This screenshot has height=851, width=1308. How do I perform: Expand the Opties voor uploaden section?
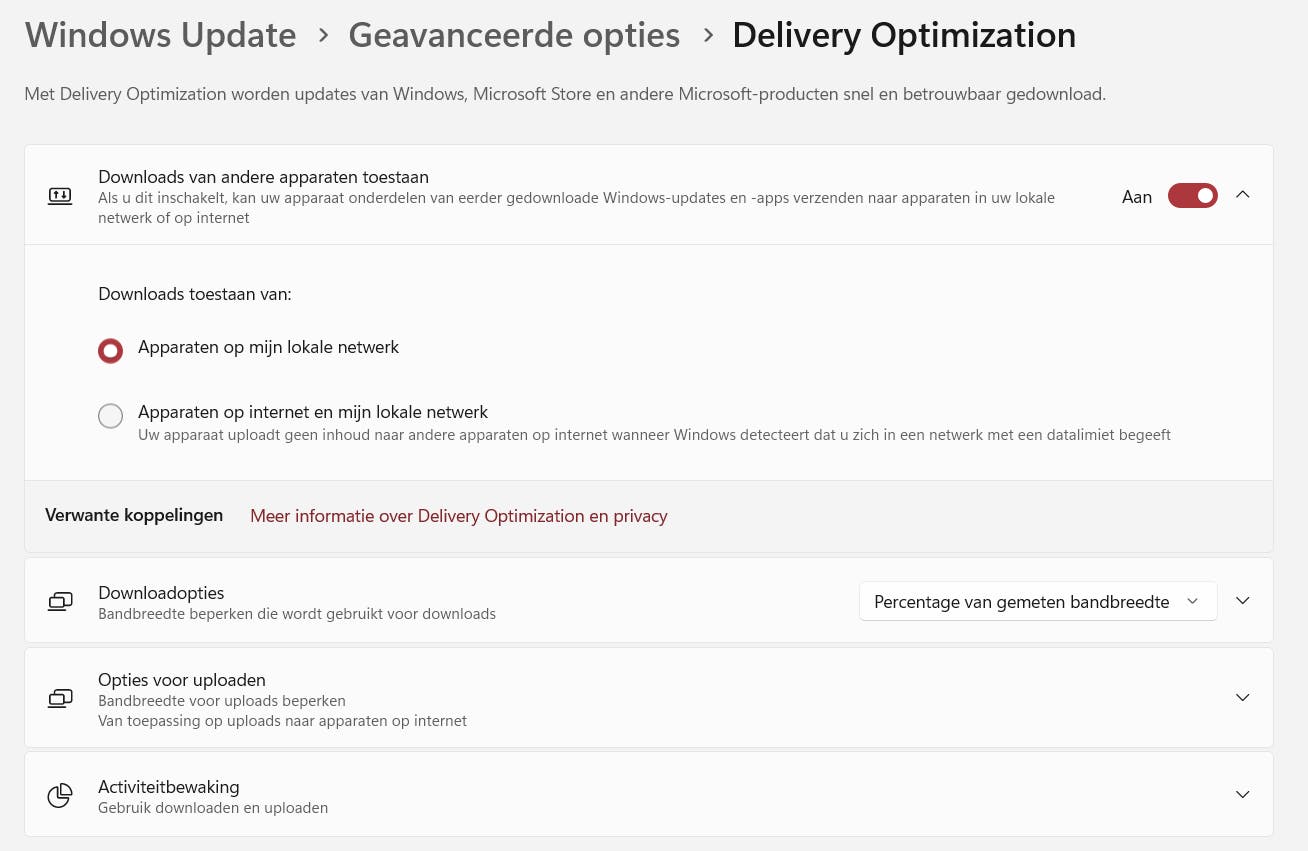point(1243,698)
